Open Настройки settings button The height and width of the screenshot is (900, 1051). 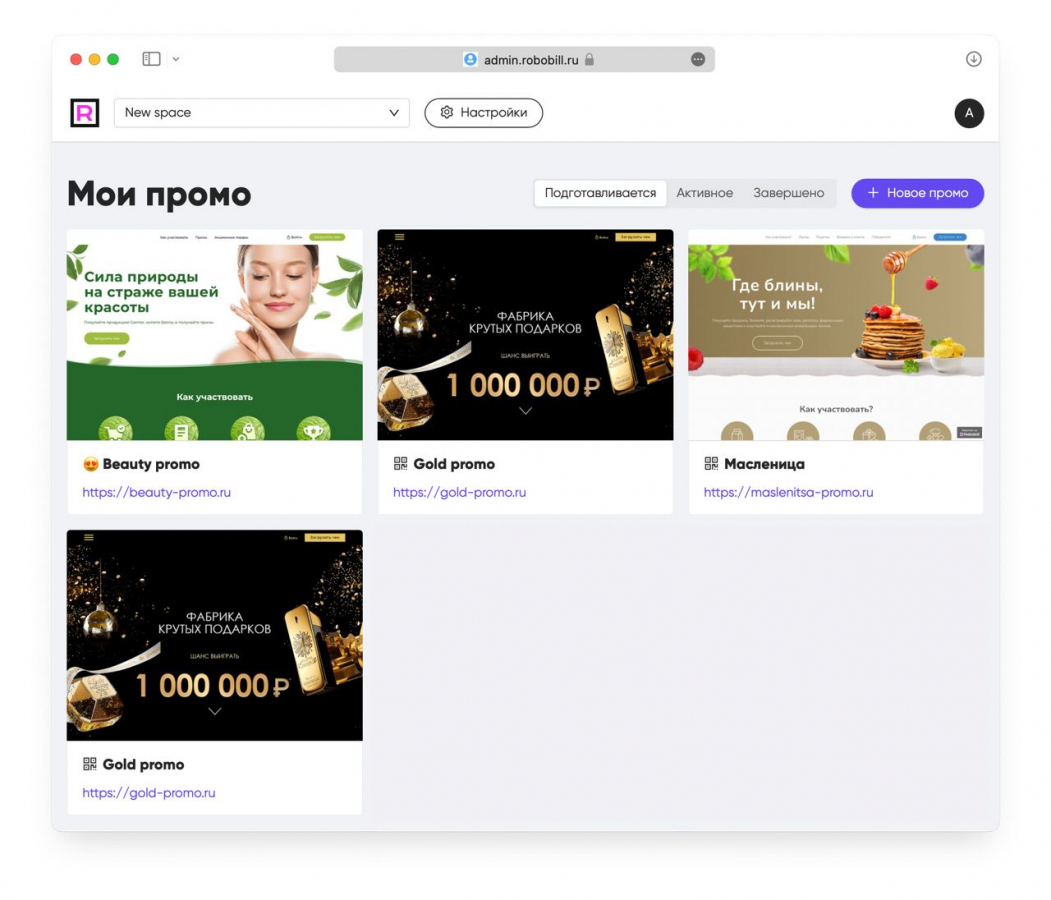[x=483, y=113]
